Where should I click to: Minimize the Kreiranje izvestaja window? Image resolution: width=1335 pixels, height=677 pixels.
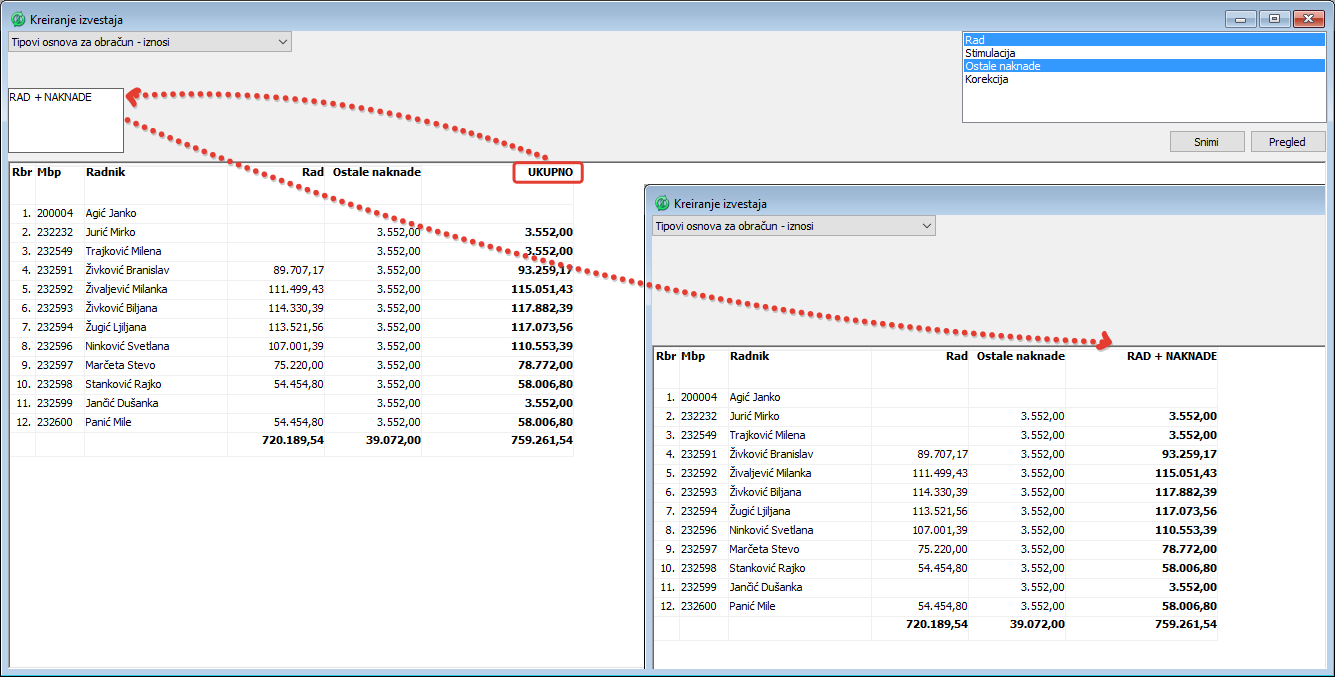[1241, 19]
